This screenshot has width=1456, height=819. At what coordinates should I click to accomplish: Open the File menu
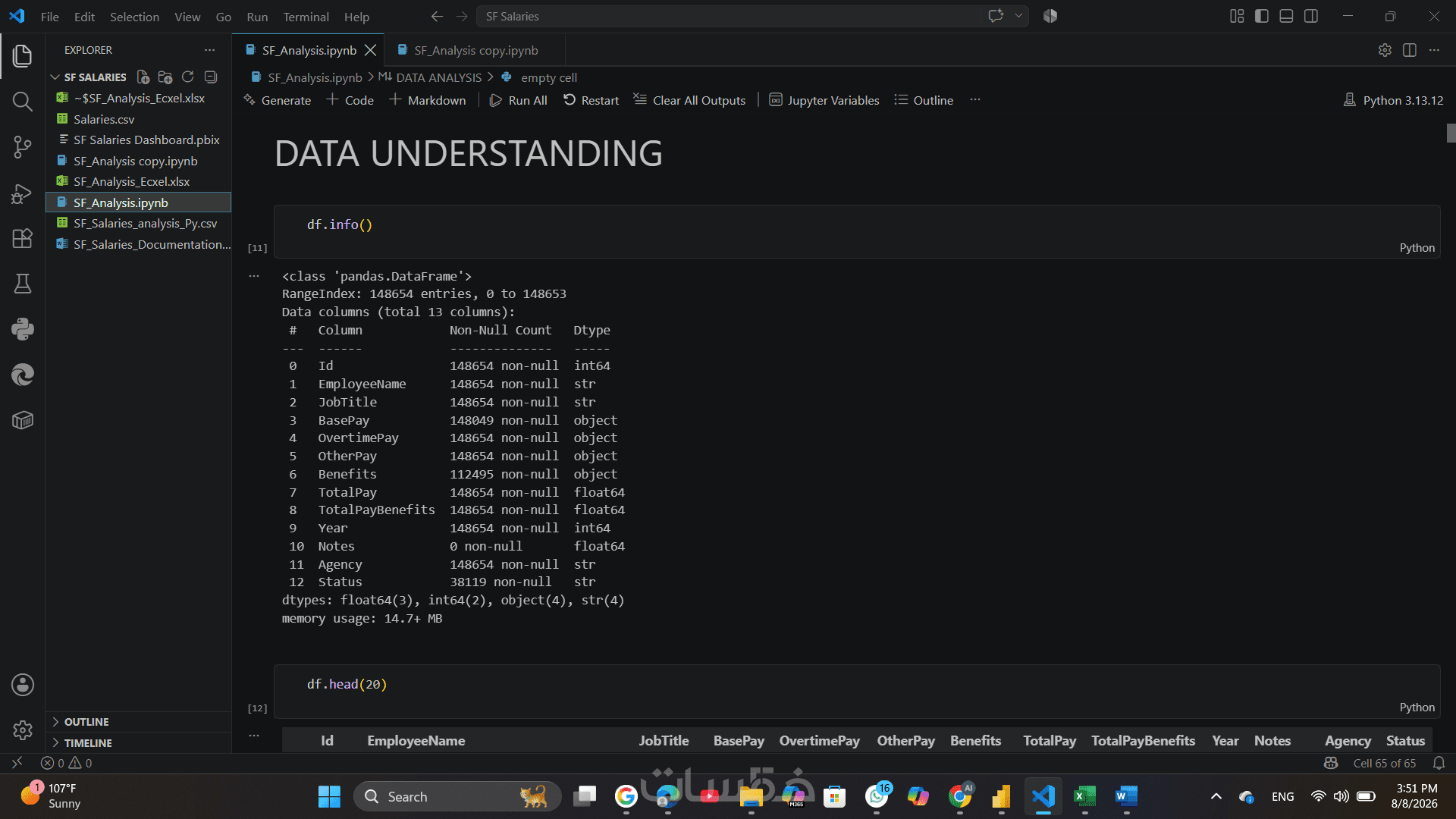point(49,16)
